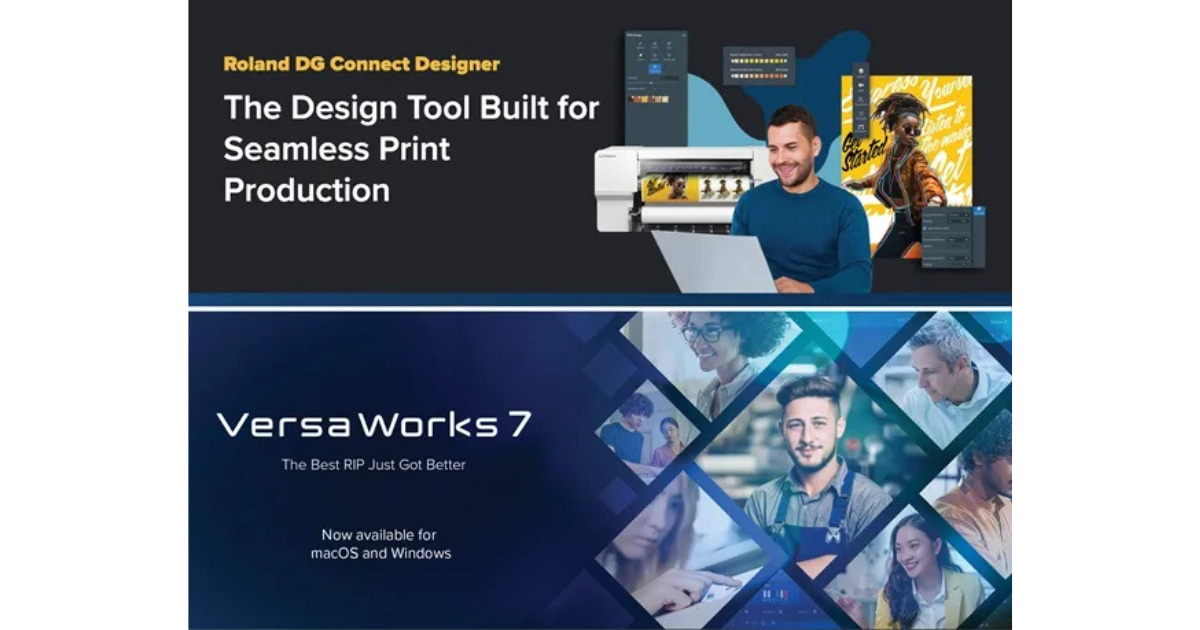Viewport: 1200px width, 630px height.
Task: Toggle the blue switch atop the settings panel
Action: (979, 209)
